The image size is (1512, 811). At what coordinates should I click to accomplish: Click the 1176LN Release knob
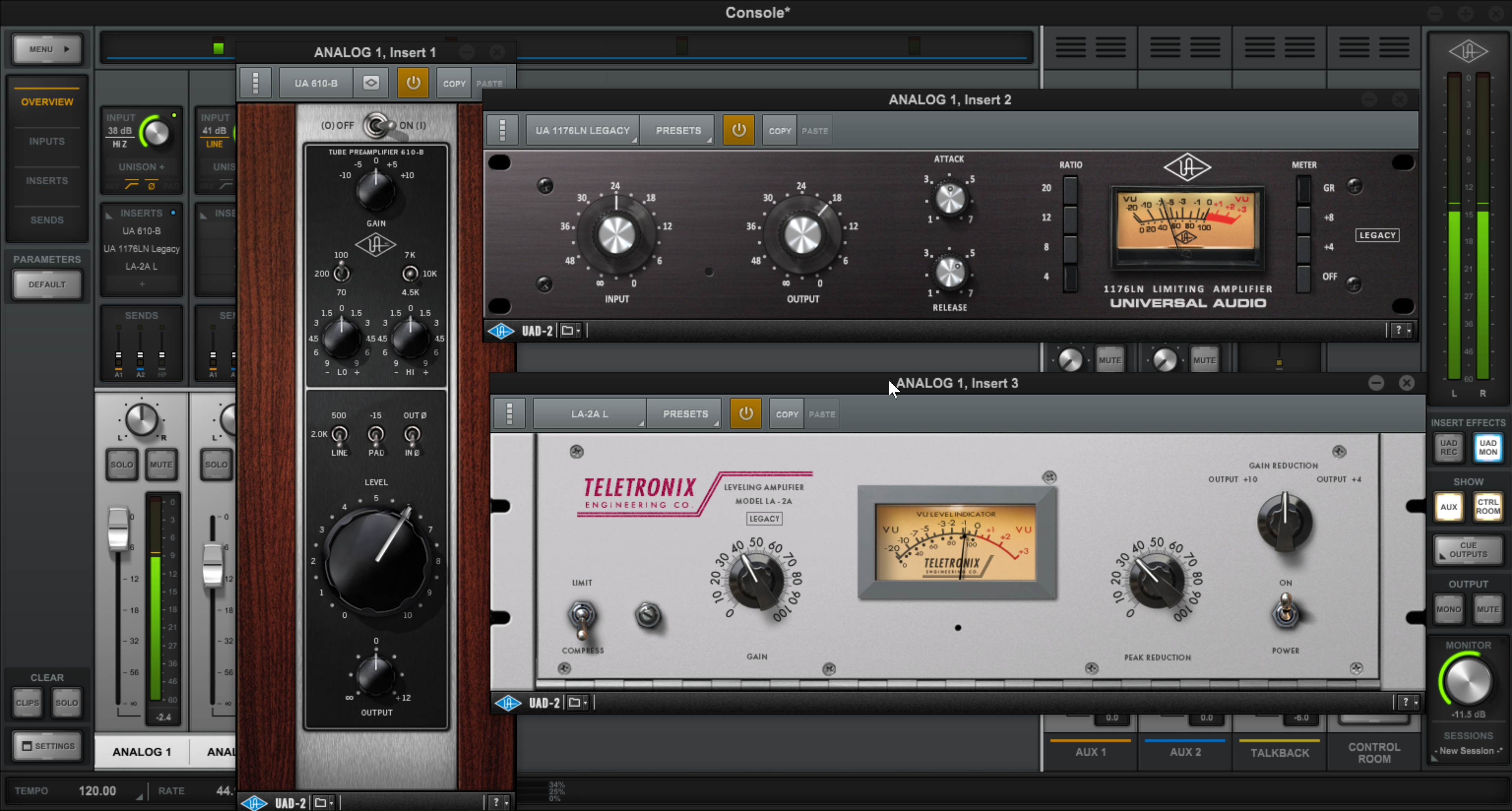[x=950, y=273]
